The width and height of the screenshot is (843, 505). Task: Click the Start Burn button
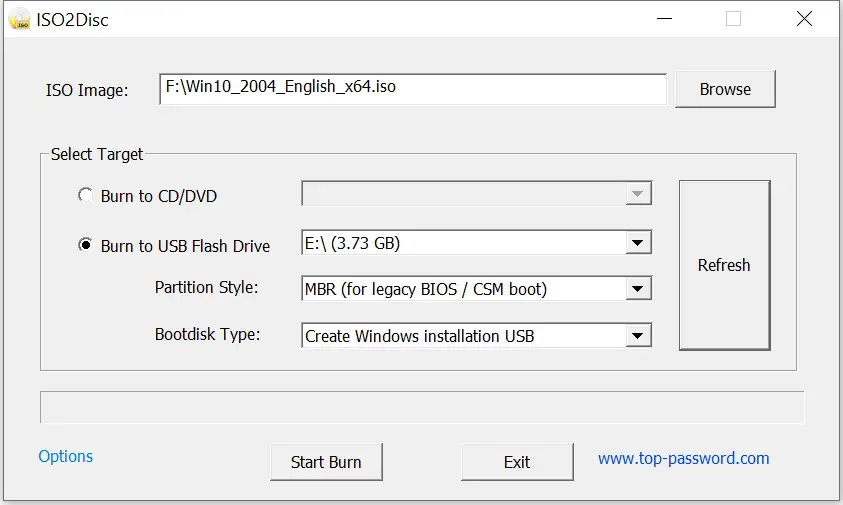point(326,462)
